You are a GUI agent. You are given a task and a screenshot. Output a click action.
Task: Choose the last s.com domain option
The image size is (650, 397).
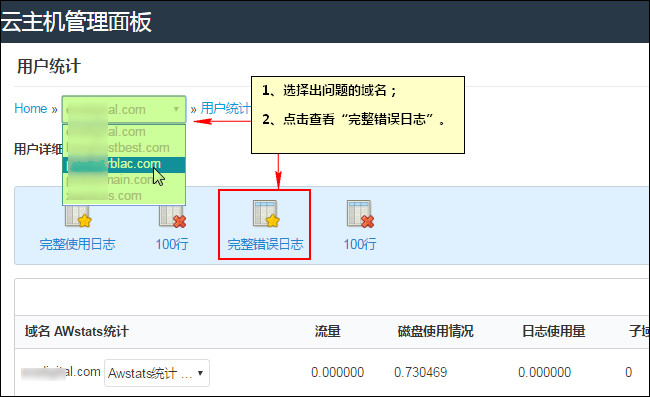point(124,196)
